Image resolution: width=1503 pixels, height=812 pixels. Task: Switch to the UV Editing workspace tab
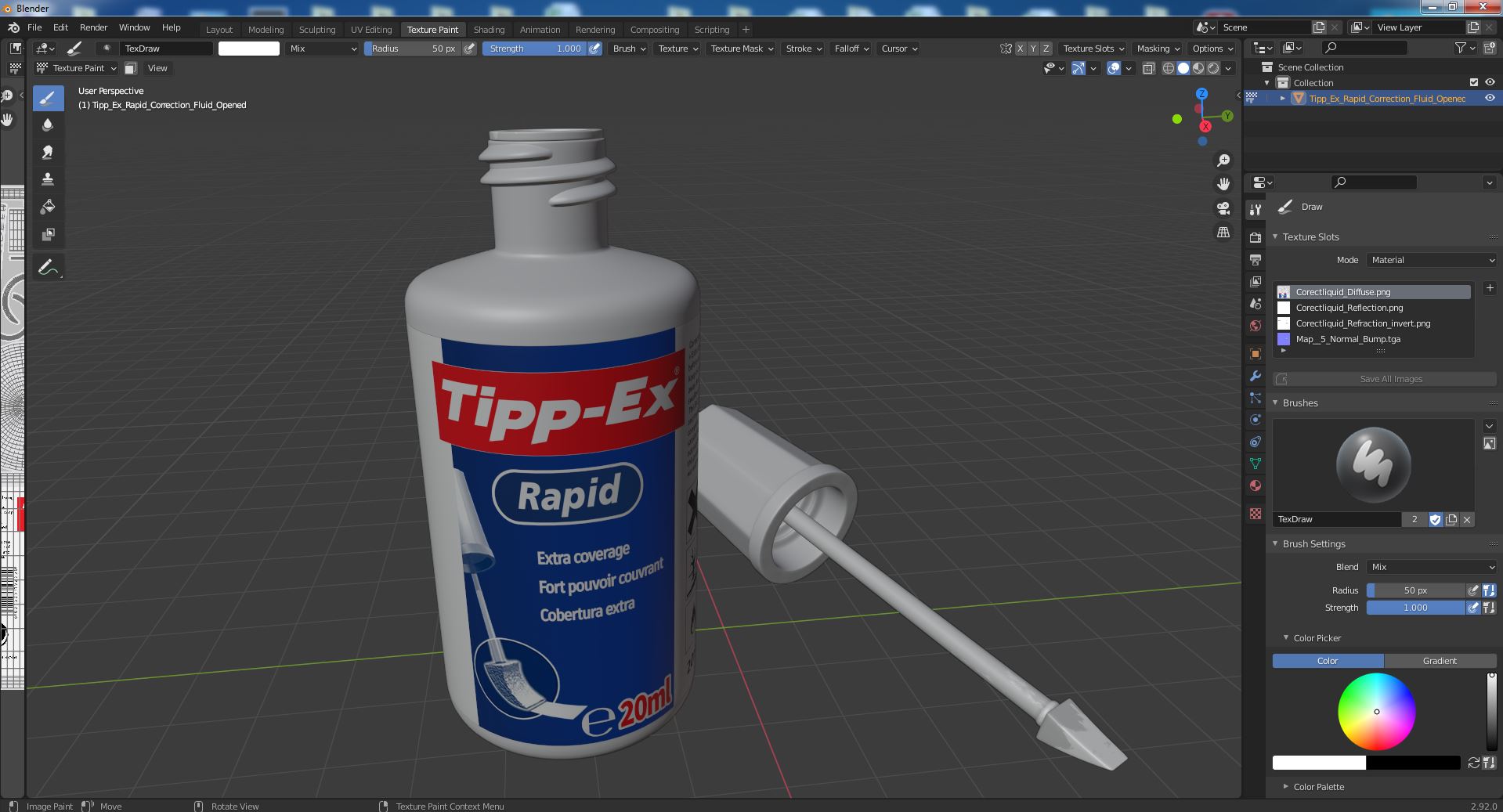(371, 30)
